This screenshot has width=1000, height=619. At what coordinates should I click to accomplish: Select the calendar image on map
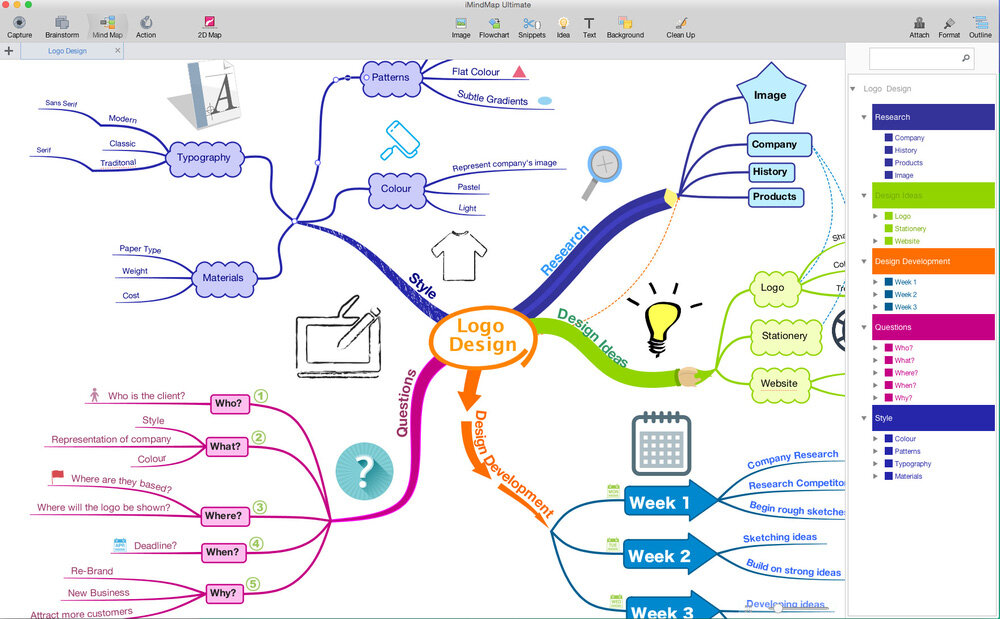tap(661, 443)
